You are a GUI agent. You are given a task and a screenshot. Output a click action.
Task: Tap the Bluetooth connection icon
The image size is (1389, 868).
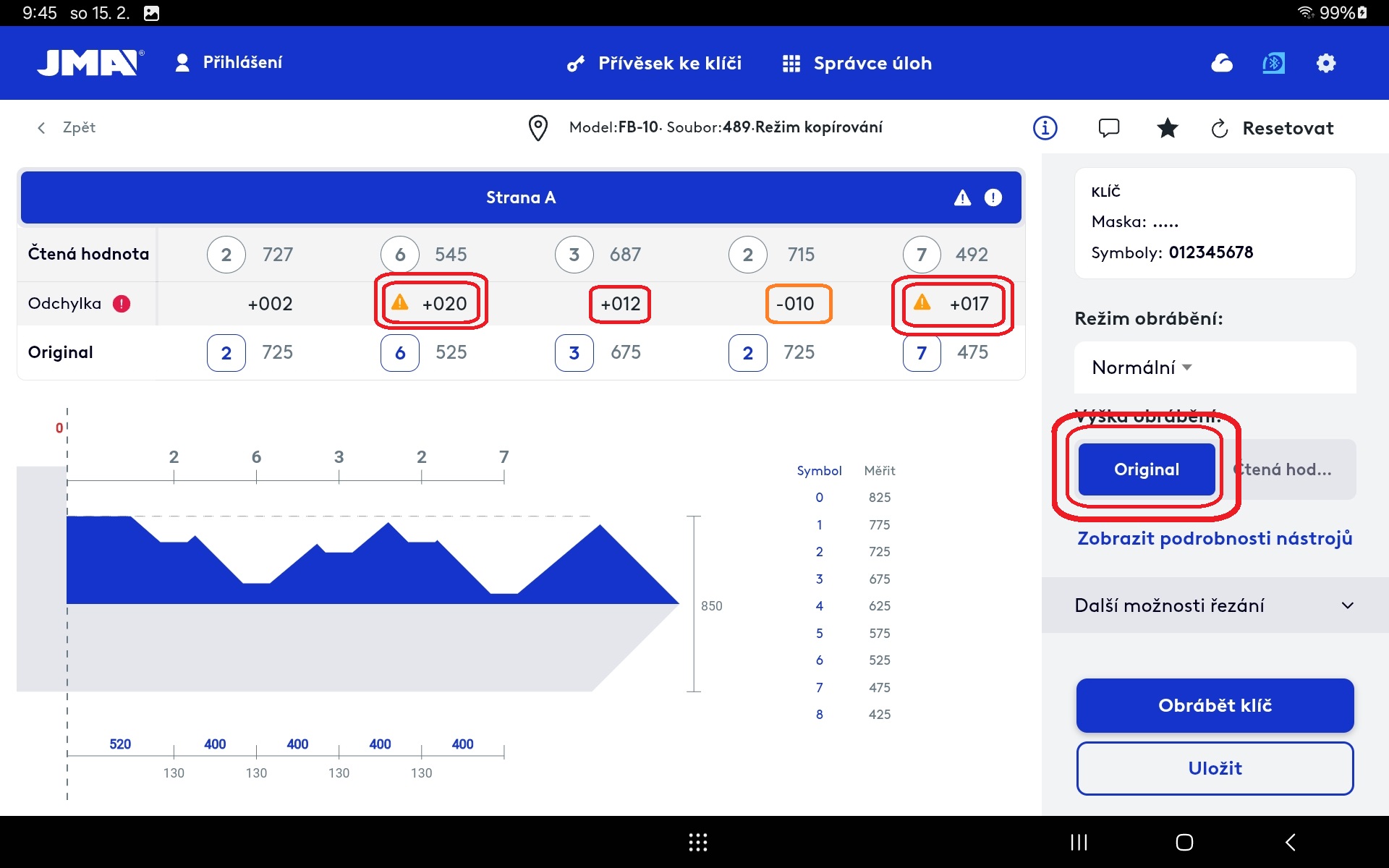click(x=1273, y=64)
